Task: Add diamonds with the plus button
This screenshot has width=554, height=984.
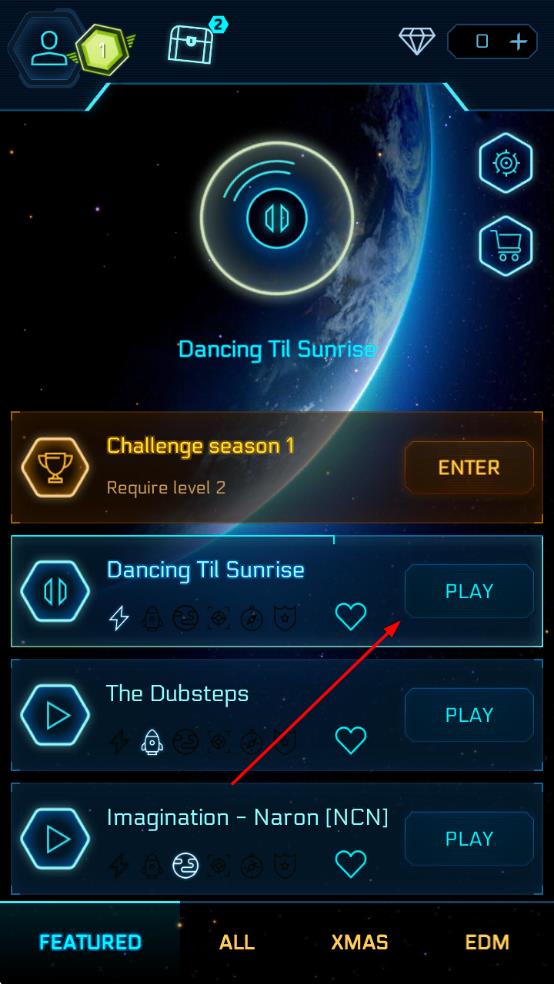Action: click(x=518, y=42)
